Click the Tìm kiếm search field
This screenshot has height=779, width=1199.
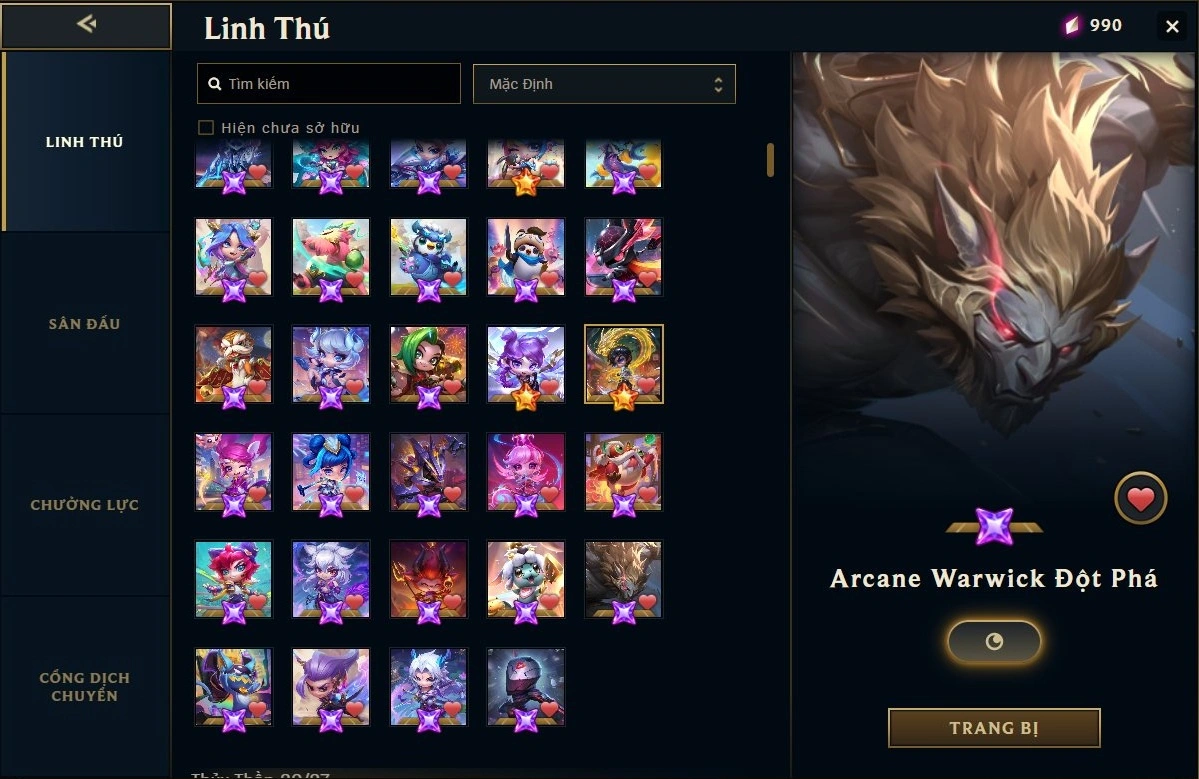[329, 84]
